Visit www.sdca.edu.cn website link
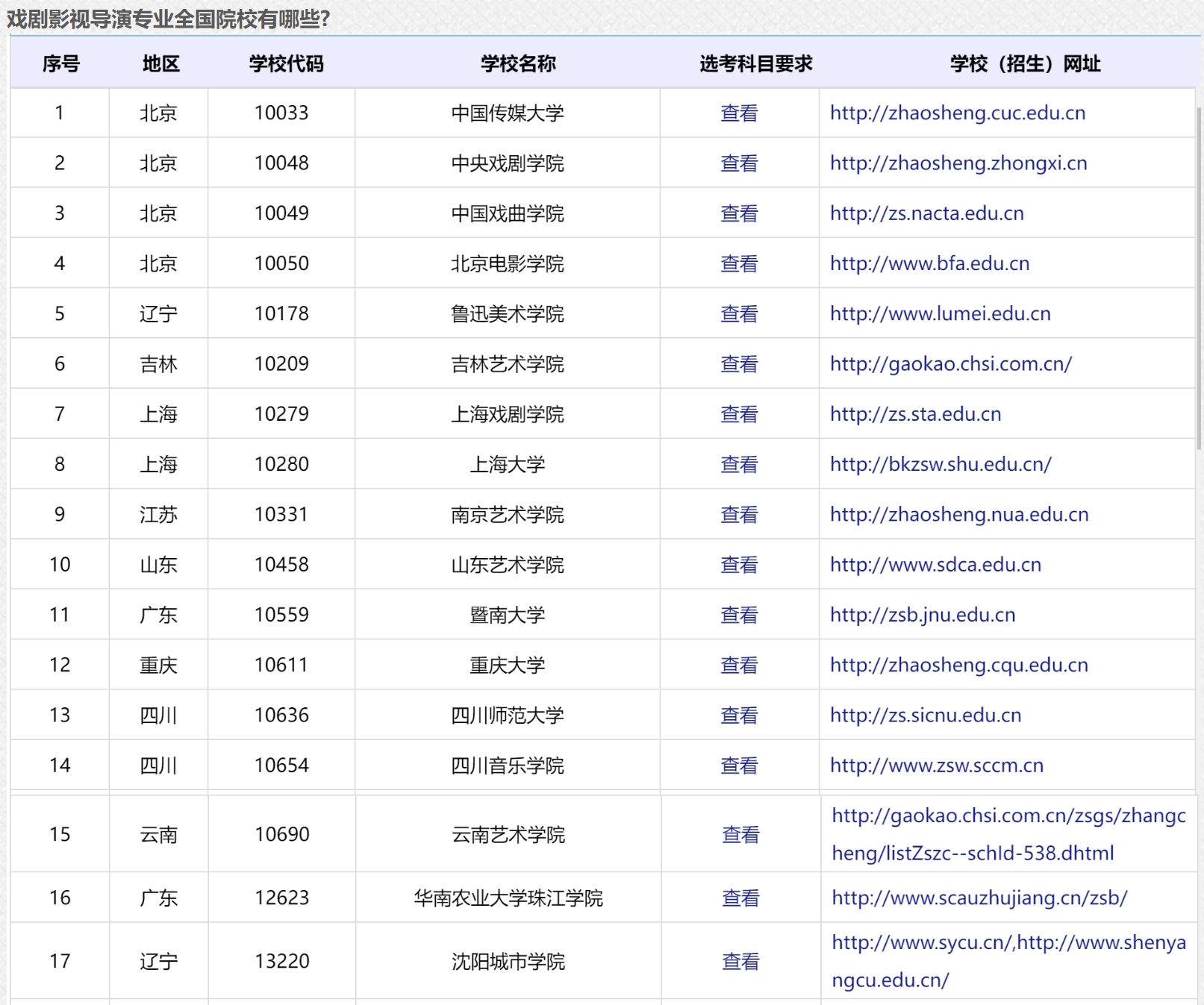Viewport: 1204px width, 1005px height. click(x=936, y=564)
